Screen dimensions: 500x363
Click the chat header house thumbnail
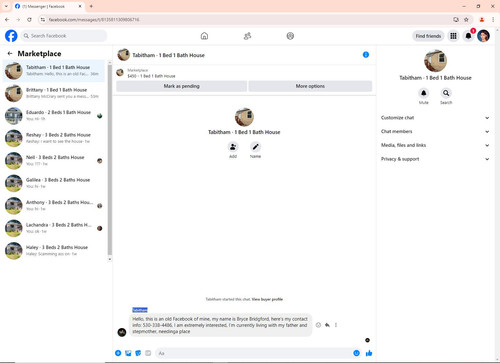coord(123,55)
